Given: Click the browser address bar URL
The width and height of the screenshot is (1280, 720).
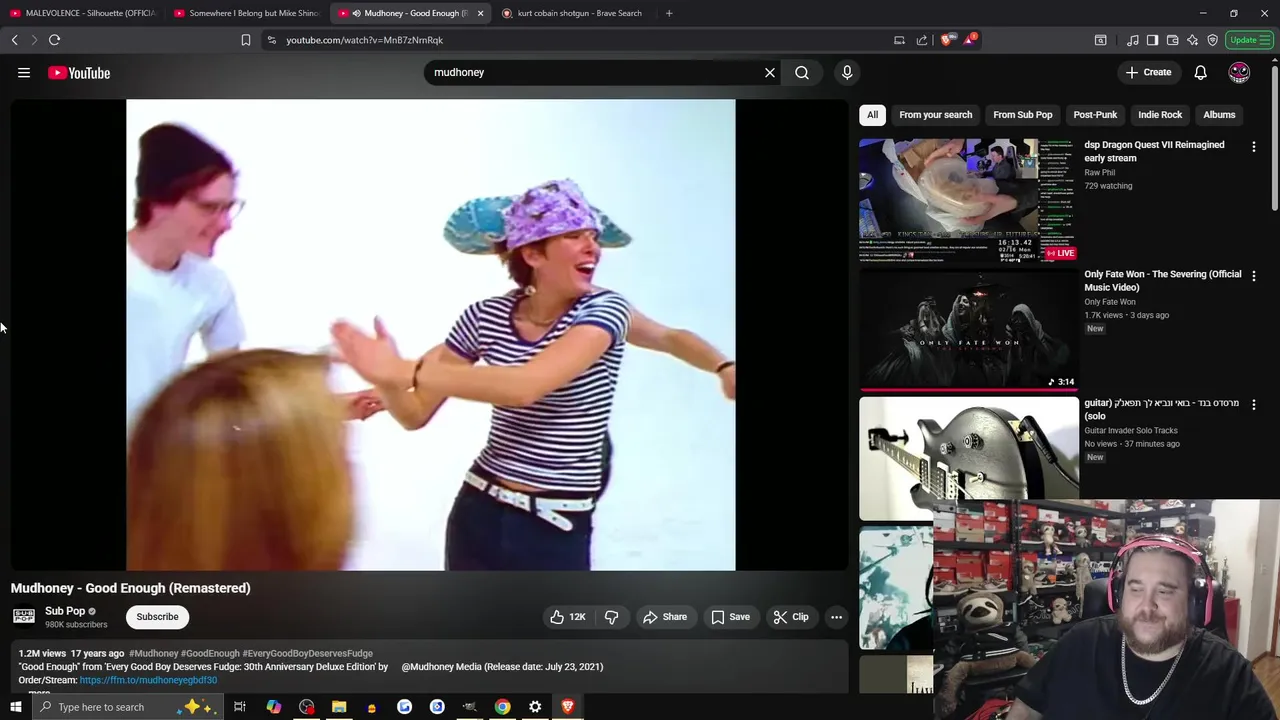Looking at the screenshot, I should point(364,40).
